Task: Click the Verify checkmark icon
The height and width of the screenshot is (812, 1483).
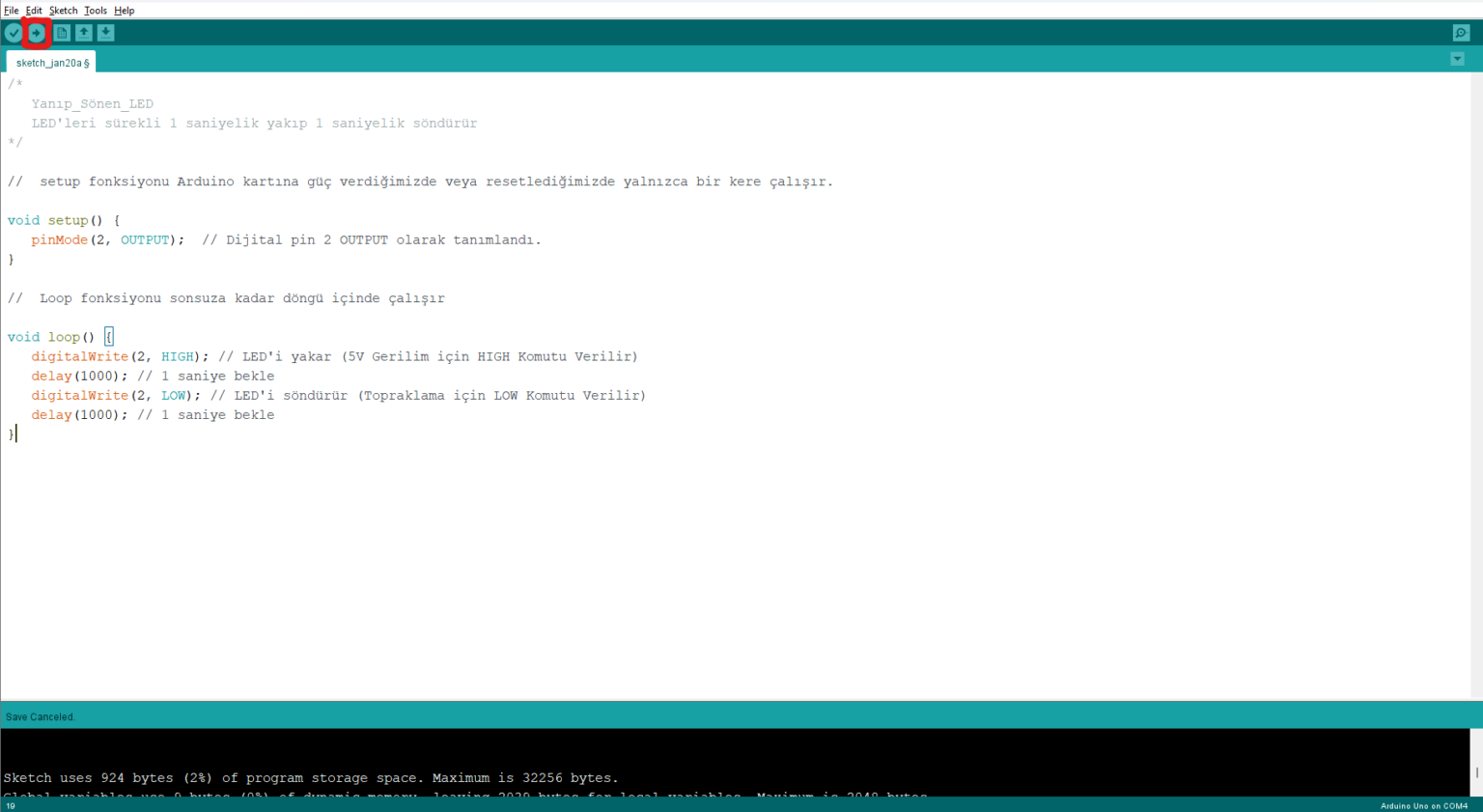Action: (14, 33)
